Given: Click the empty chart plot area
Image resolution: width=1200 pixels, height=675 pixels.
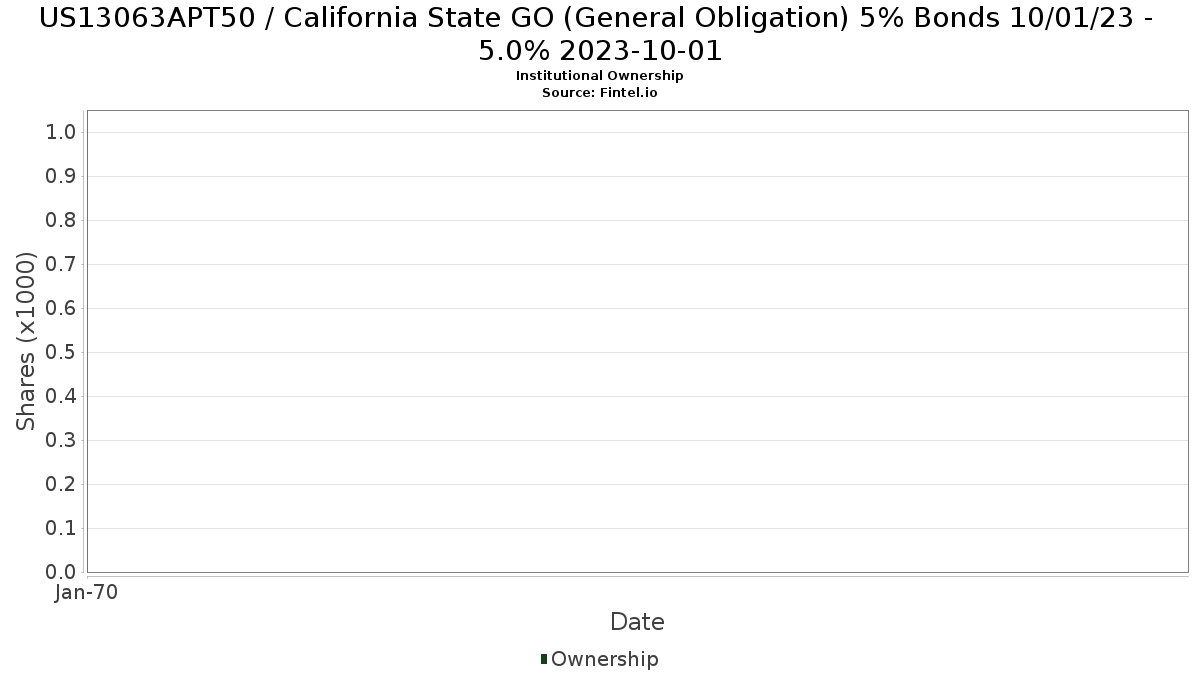Looking at the screenshot, I should pyautogui.click(x=637, y=341).
